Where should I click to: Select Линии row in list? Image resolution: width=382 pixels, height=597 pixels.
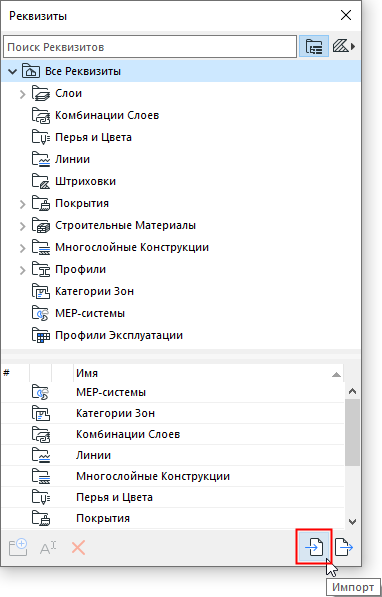(x=173, y=455)
